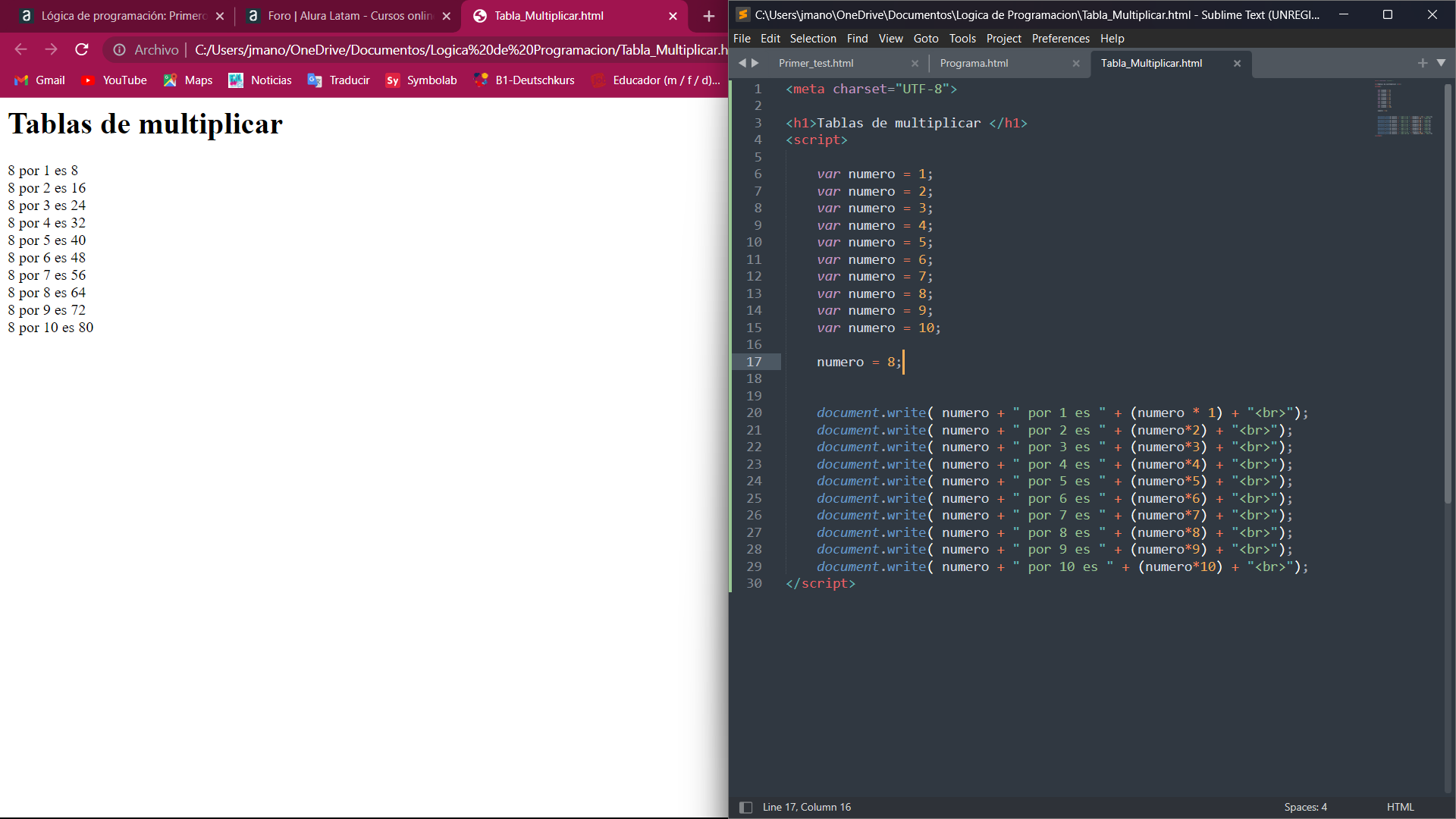This screenshot has width=1456, height=819.
Task: Open Sublime Text Find menu
Action: click(857, 39)
